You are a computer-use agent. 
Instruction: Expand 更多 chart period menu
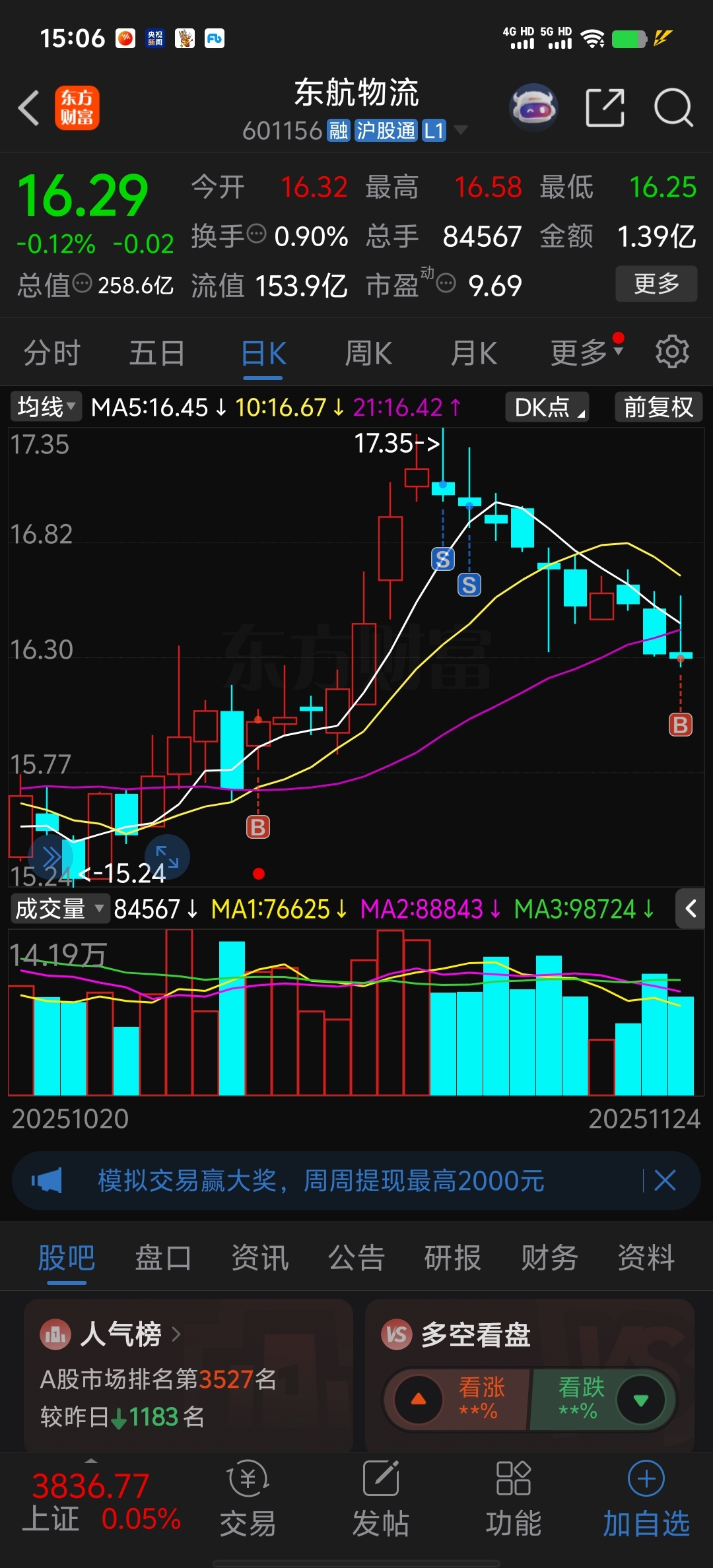587,352
